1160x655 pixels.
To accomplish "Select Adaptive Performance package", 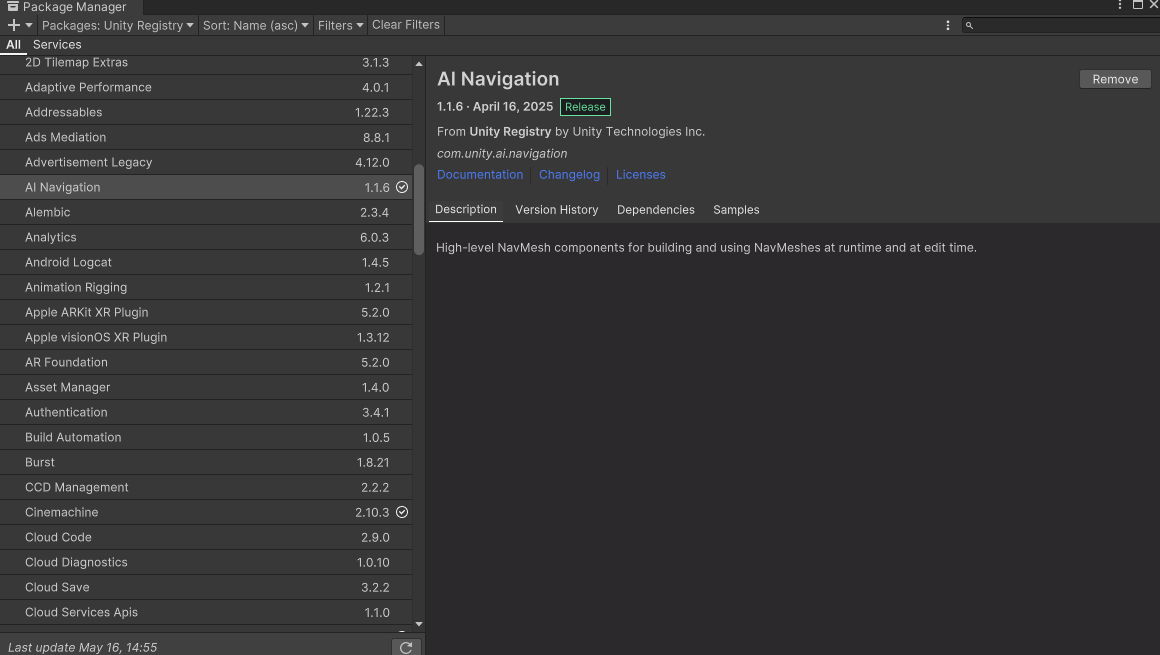I will [x=206, y=87].
